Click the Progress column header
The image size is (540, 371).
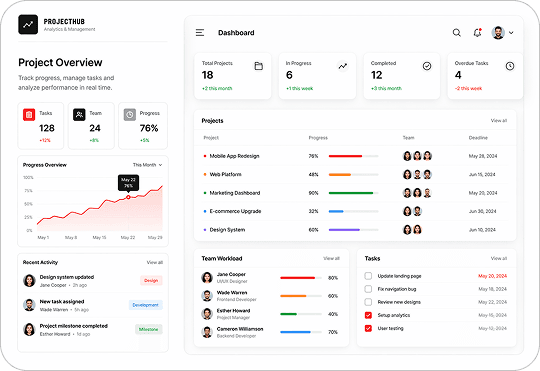click(318, 138)
